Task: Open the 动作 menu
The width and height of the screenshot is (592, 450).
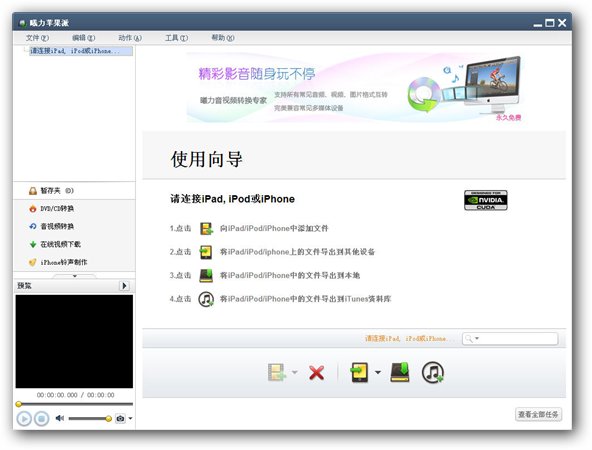Action: 130,38
